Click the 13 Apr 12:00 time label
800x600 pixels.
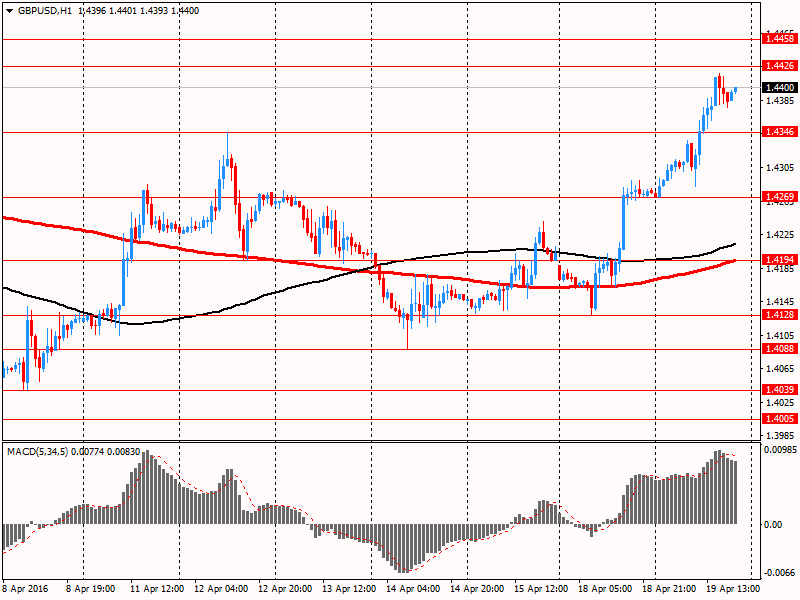click(349, 588)
